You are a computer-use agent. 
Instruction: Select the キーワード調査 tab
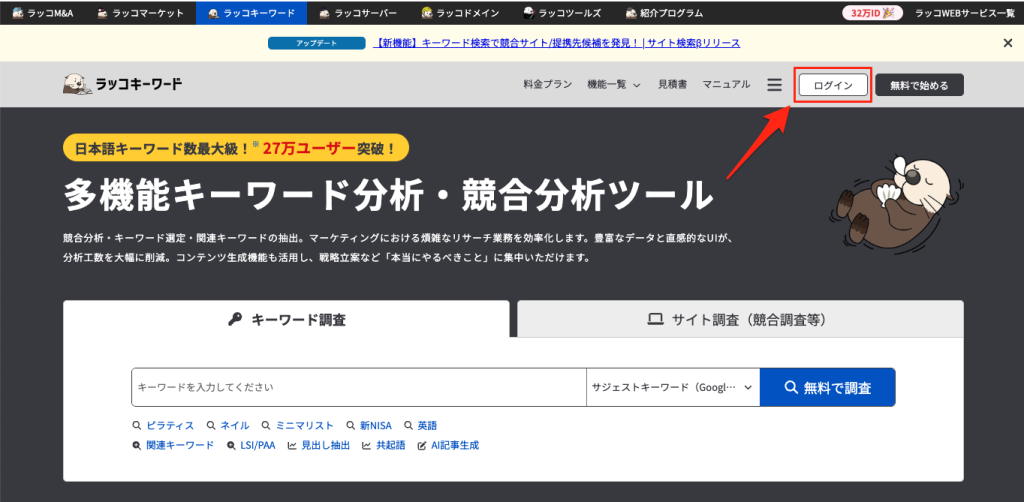pos(286,320)
